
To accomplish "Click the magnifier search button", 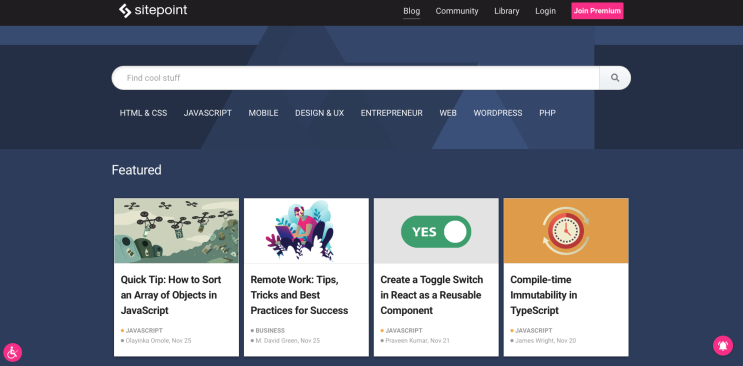I will (615, 78).
